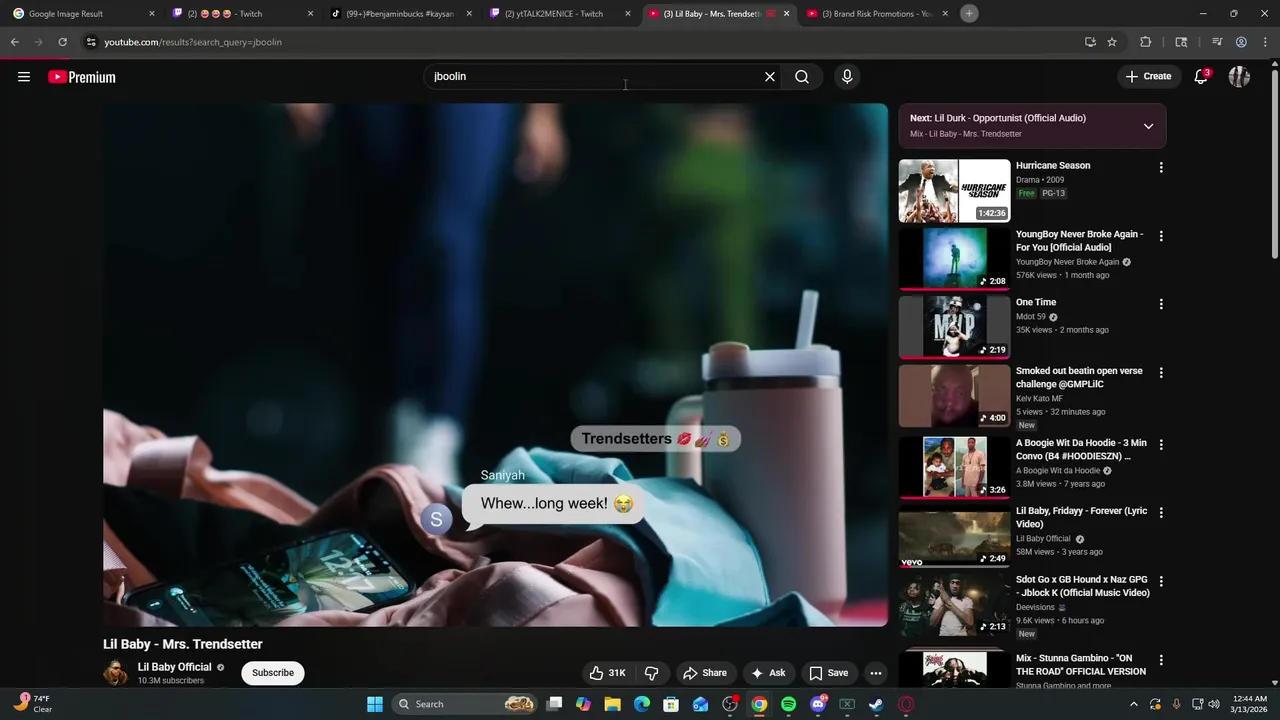
Task: Close the Lil Baby Mrs. Trendsetter tab
Action: point(786,14)
